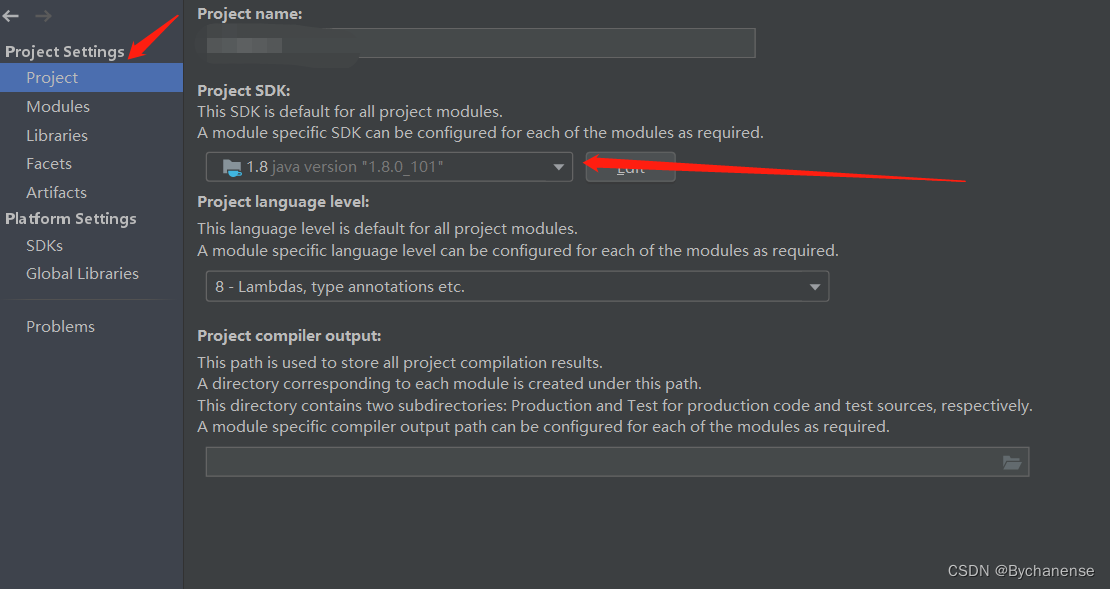Open Global Libraries under Platform Settings
This screenshot has width=1110, height=589.
pos(82,273)
